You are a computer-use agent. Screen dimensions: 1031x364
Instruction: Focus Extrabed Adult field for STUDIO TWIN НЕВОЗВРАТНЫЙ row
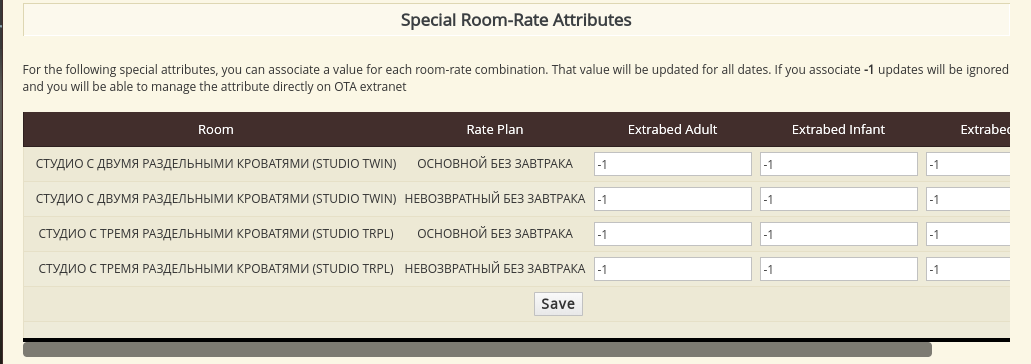[673, 199]
